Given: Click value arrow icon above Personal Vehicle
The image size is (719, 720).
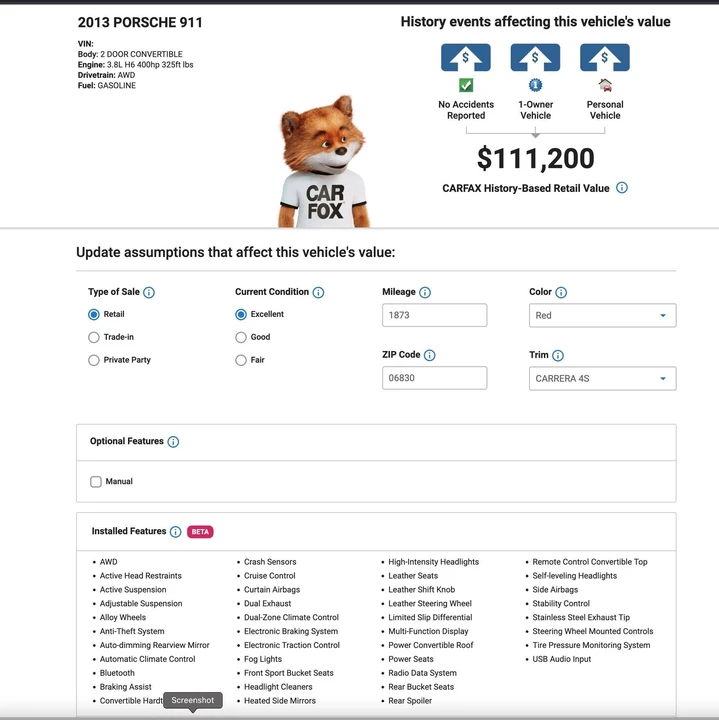Looking at the screenshot, I should point(605,57).
